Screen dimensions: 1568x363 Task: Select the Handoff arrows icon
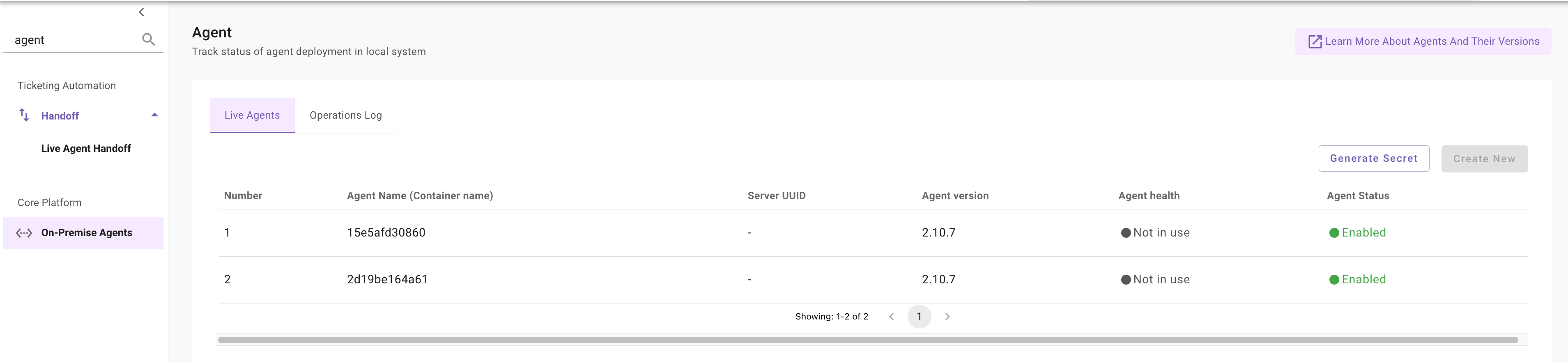click(24, 115)
